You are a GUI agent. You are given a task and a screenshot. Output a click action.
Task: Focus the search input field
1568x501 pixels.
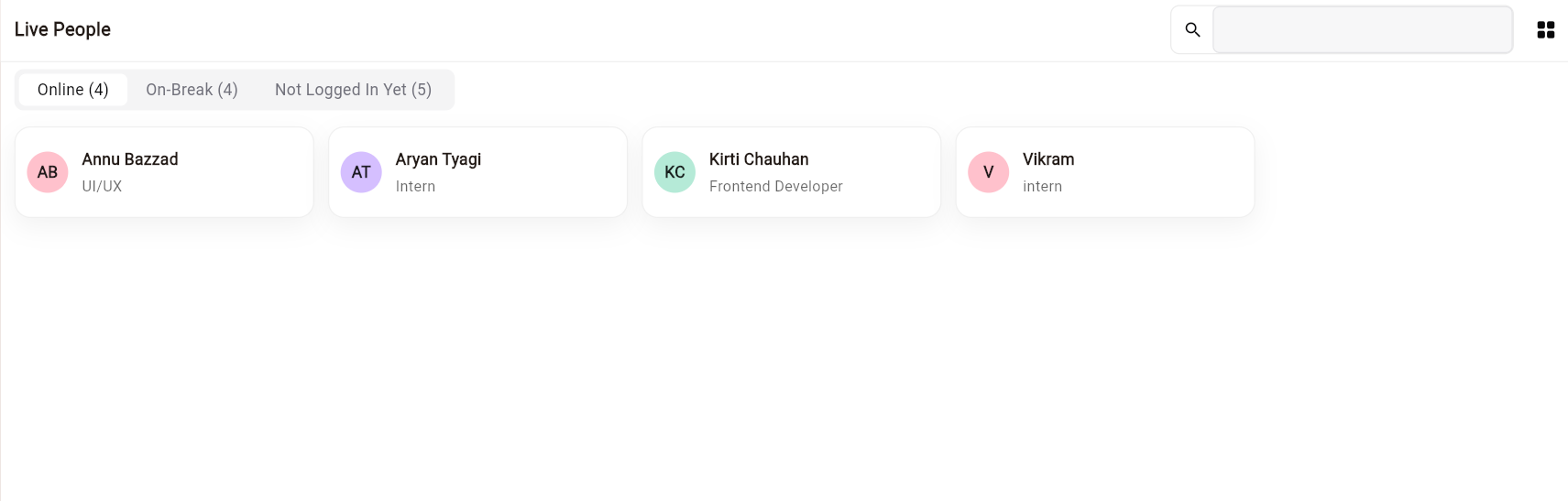click(1362, 30)
